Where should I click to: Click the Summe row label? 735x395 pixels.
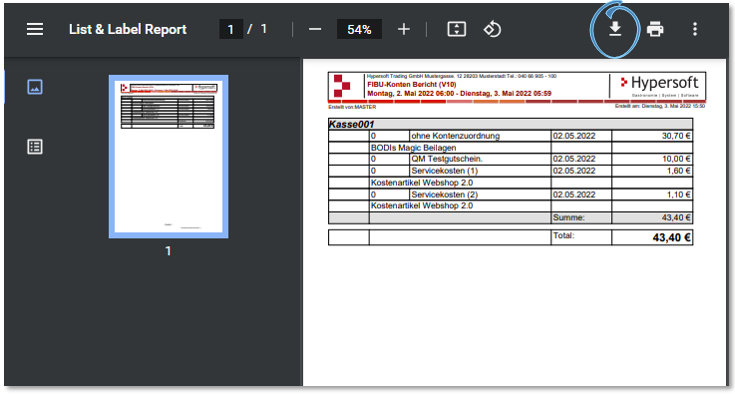[x=568, y=217]
